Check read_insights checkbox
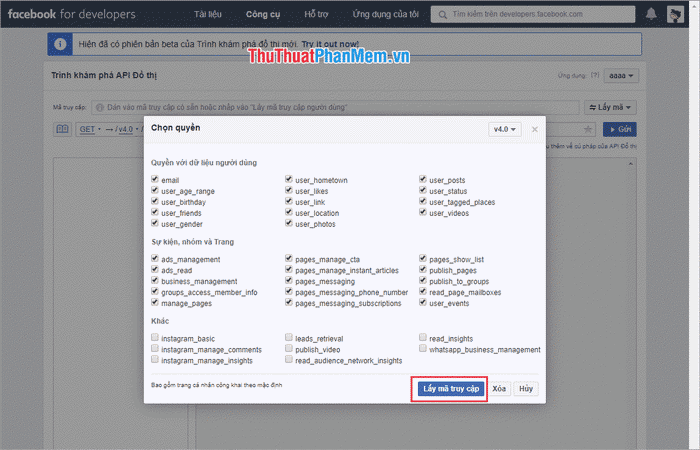Screen dimensions: 700x450 tap(423, 338)
